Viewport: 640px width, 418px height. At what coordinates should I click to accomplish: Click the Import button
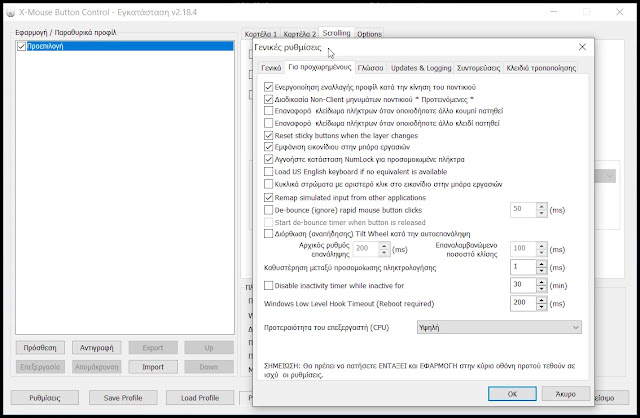tap(153, 367)
